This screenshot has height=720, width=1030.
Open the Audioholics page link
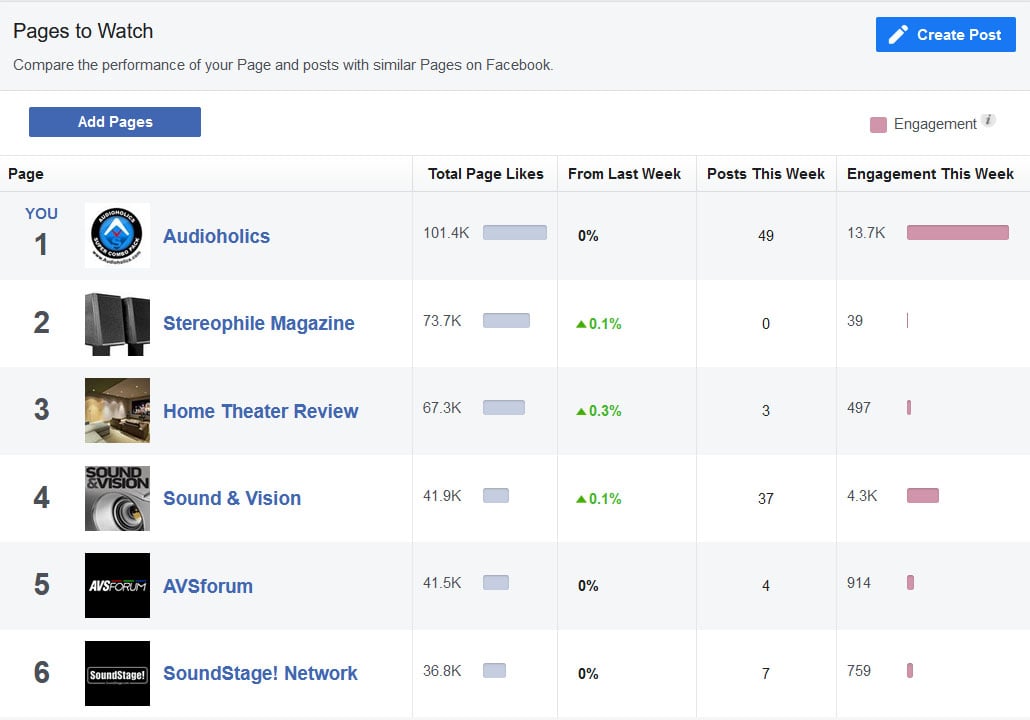click(x=216, y=236)
